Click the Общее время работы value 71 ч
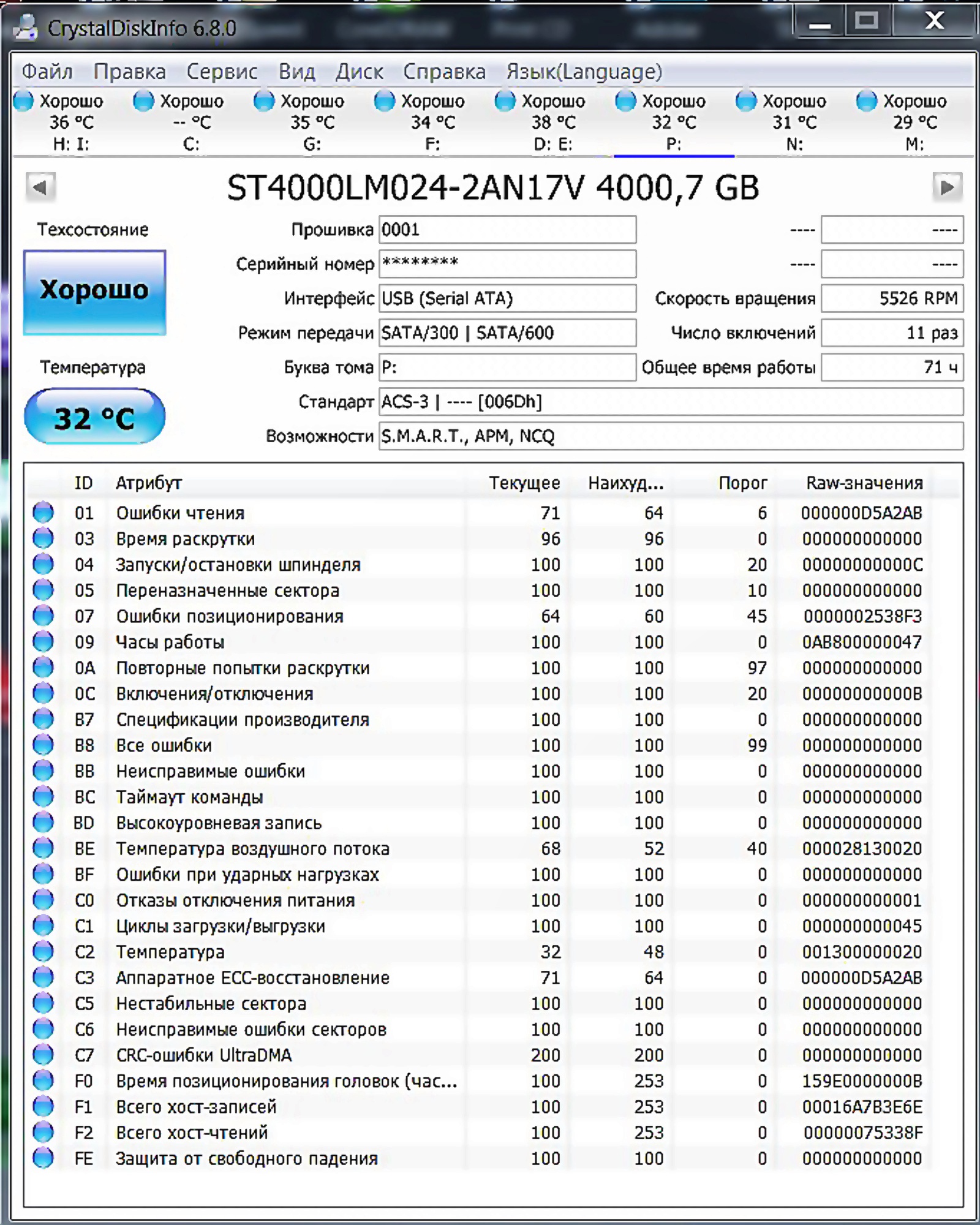980x1225 pixels. tap(892, 367)
